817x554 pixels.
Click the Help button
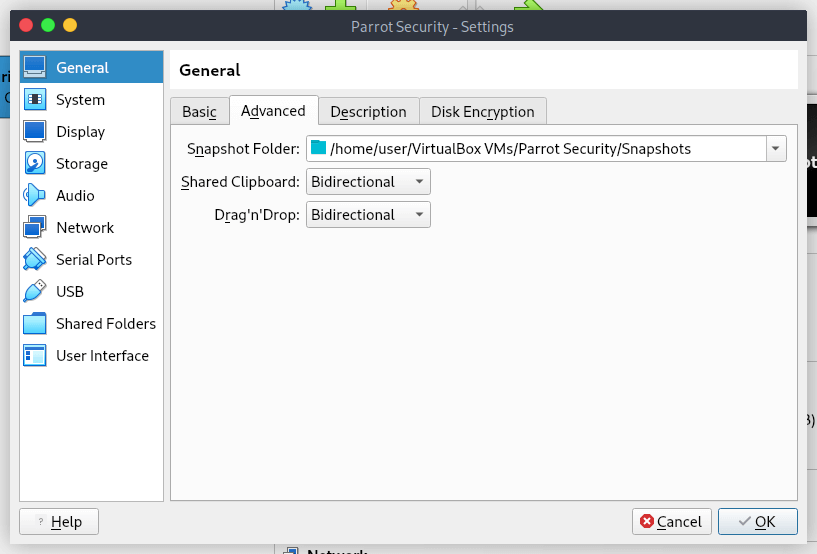[x=59, y=521]
